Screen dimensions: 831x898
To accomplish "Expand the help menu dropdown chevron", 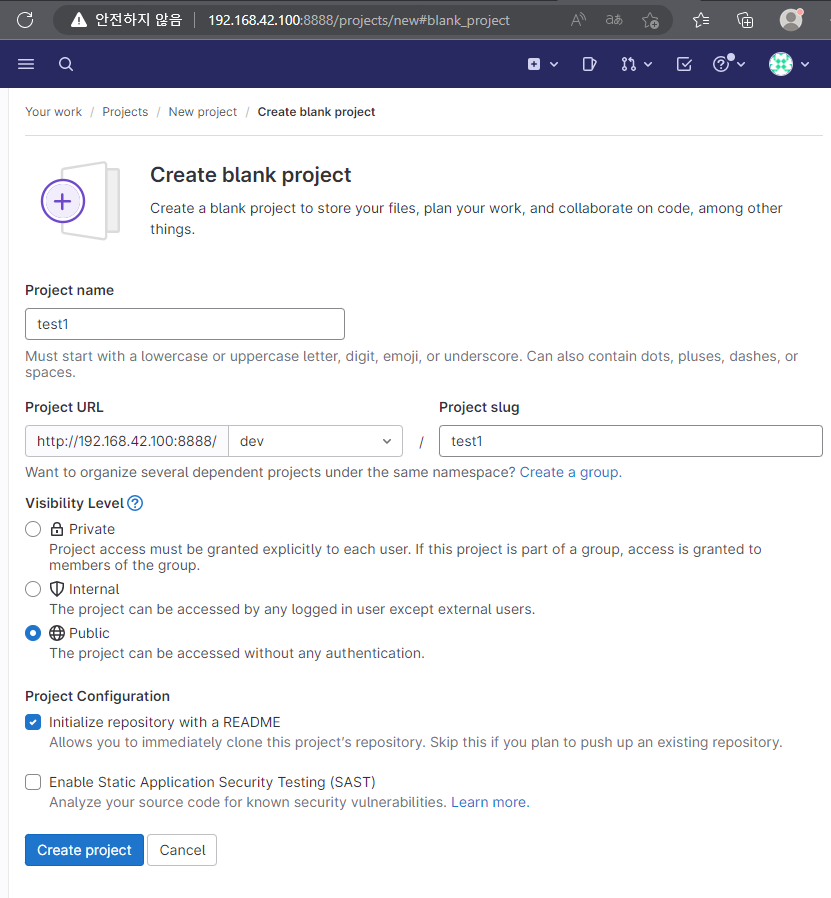I will coord(741,64).
